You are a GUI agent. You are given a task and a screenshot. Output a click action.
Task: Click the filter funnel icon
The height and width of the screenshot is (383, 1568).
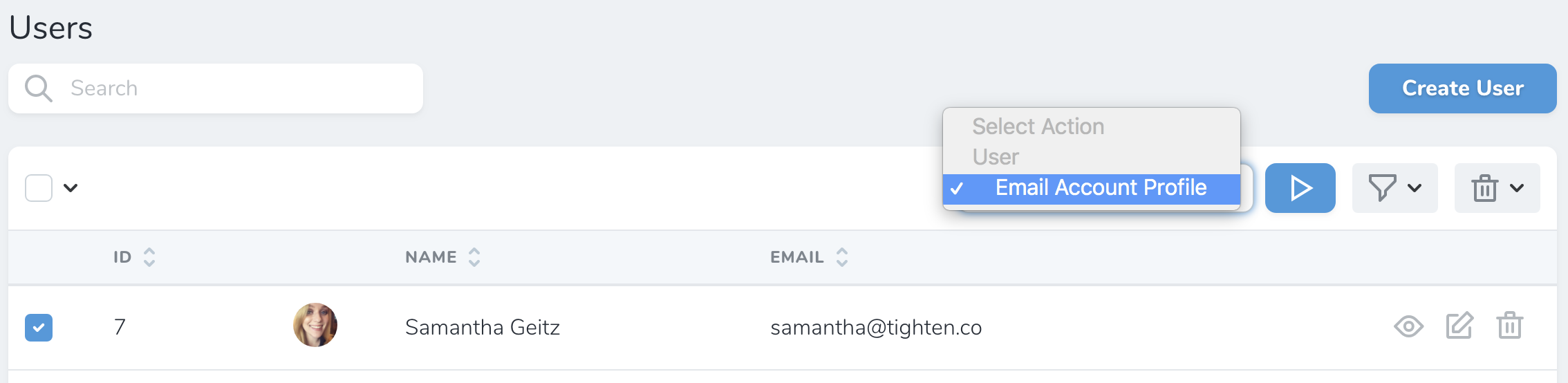click(x=1383, y=188)
